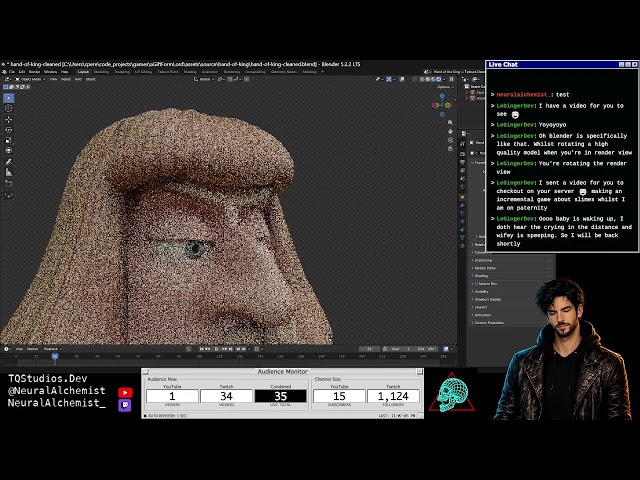
Task: Open the Object Mode dropdown
Action: [30, 79]
